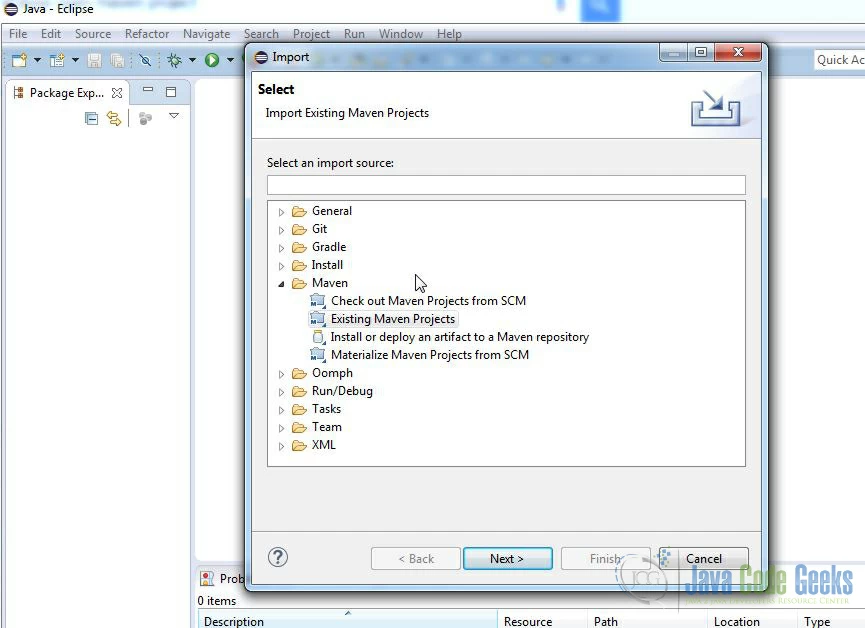Select Materialize Maven Projects from SCM
This screenshot has width=865, height=628.
tap(430, 355)
